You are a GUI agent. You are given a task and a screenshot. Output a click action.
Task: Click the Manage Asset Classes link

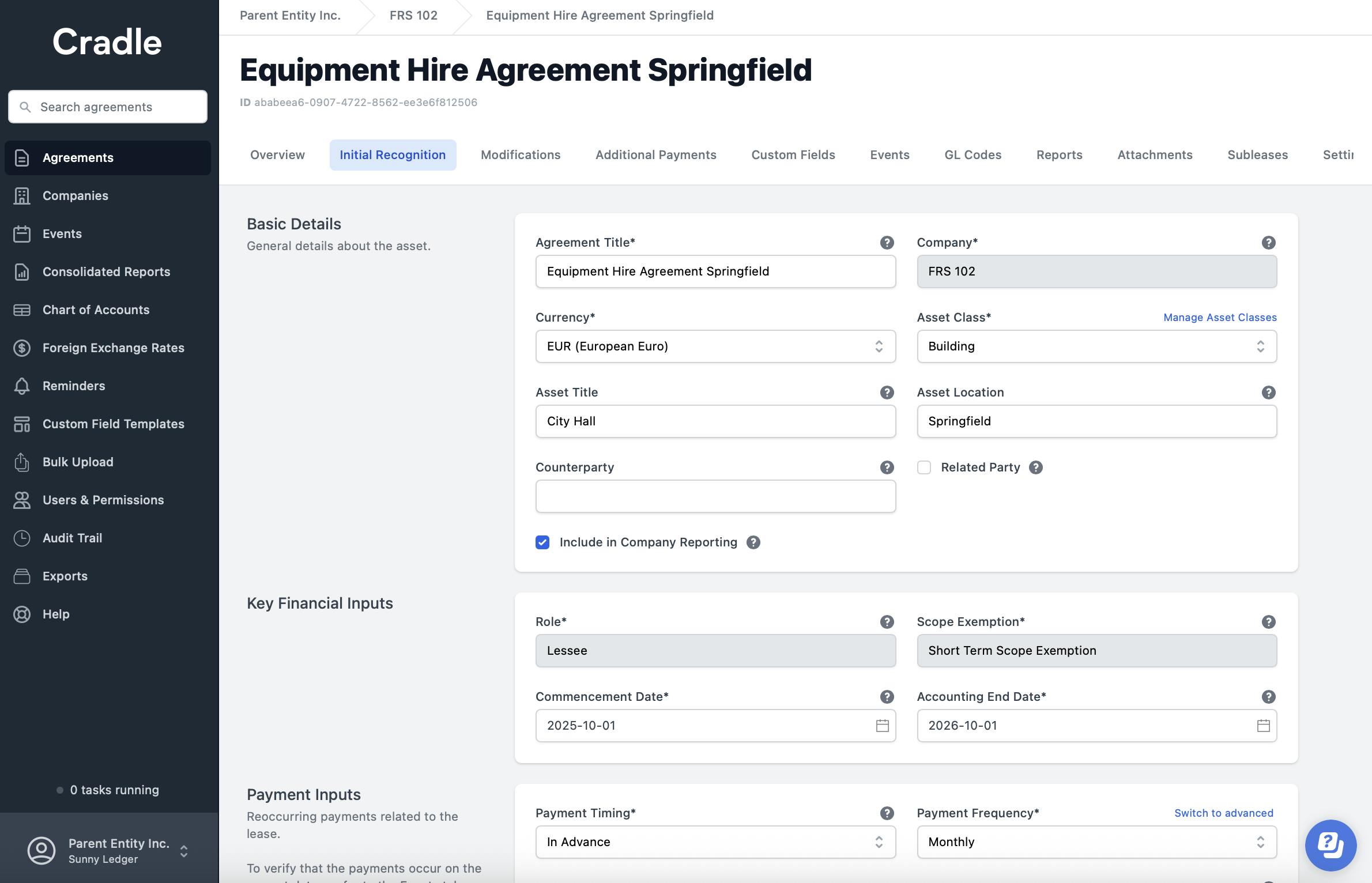click(x=1220, y=318)
